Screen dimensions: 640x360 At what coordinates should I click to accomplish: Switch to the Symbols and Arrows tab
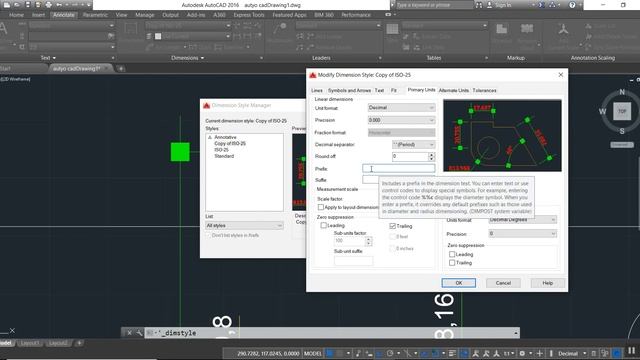[x=349, y=91]
